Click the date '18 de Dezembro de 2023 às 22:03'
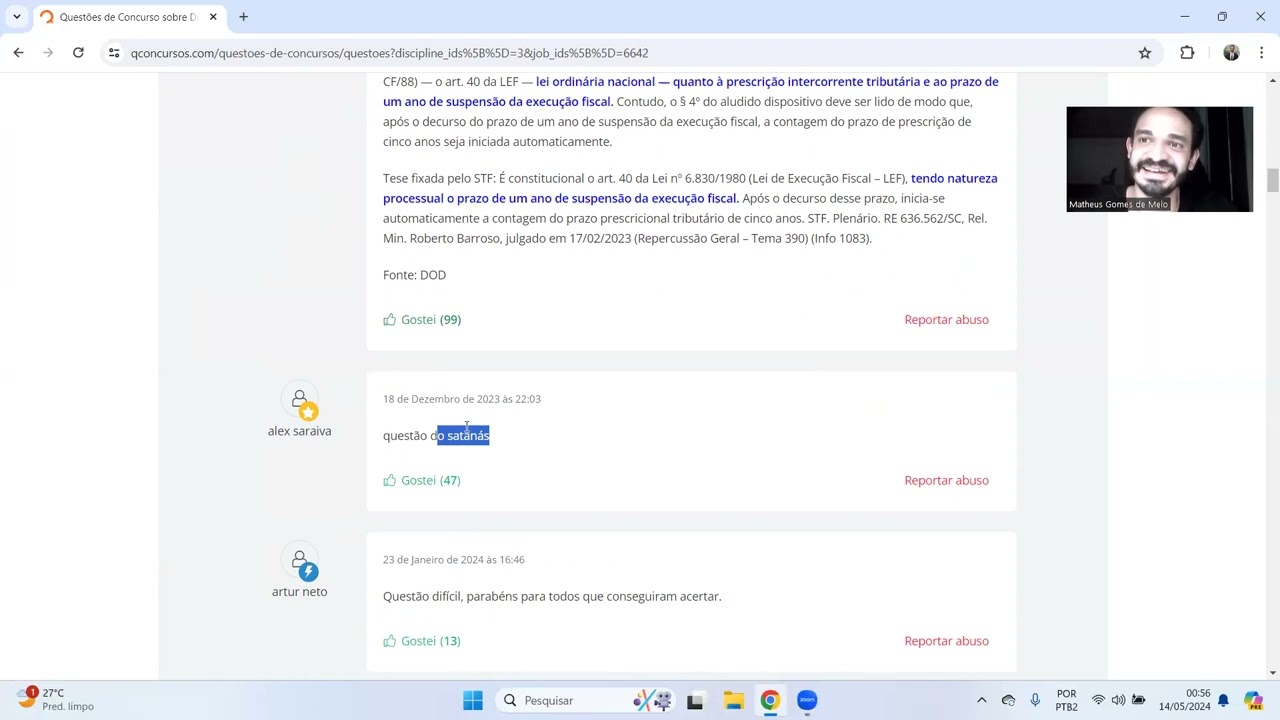 pos(462,399)
